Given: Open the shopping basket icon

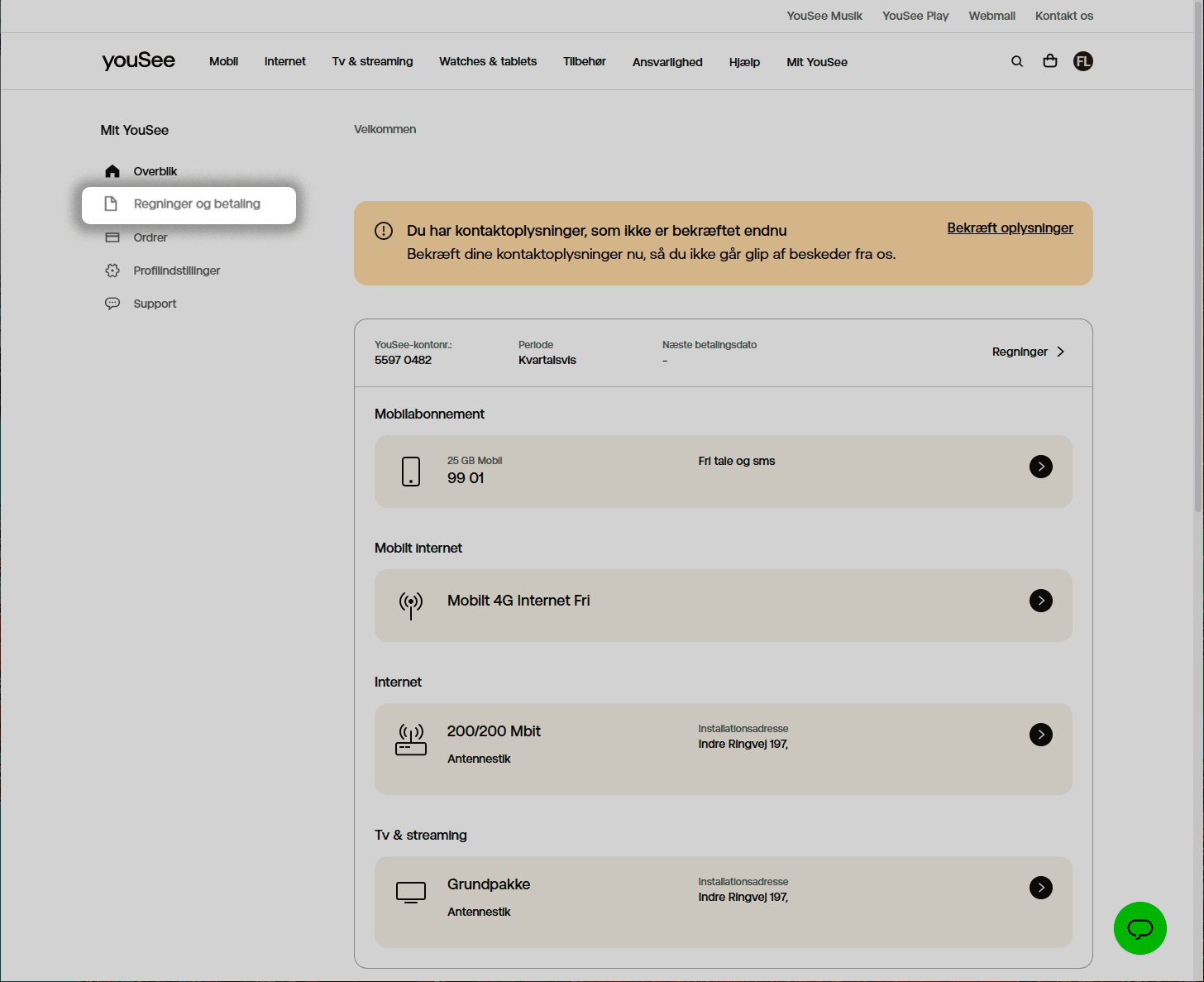Looking at the screenshot, I should pyautogui.click(x=1050, y=61).
